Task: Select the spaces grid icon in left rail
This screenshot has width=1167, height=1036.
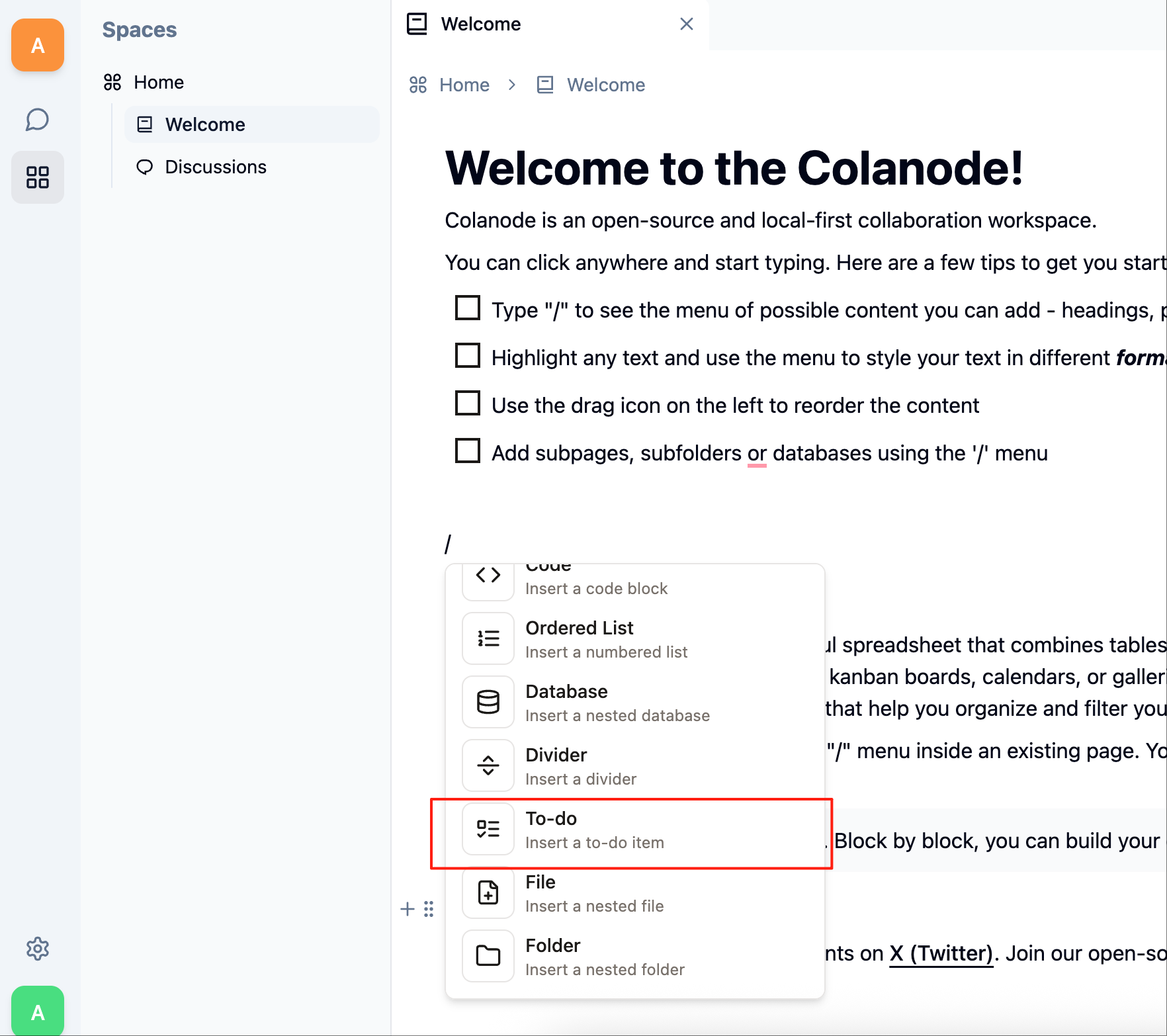Action: 38,177
